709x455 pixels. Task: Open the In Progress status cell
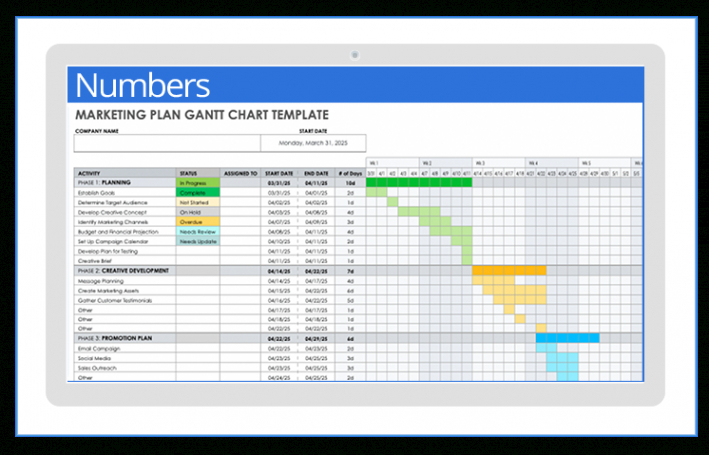pos(199,183)
